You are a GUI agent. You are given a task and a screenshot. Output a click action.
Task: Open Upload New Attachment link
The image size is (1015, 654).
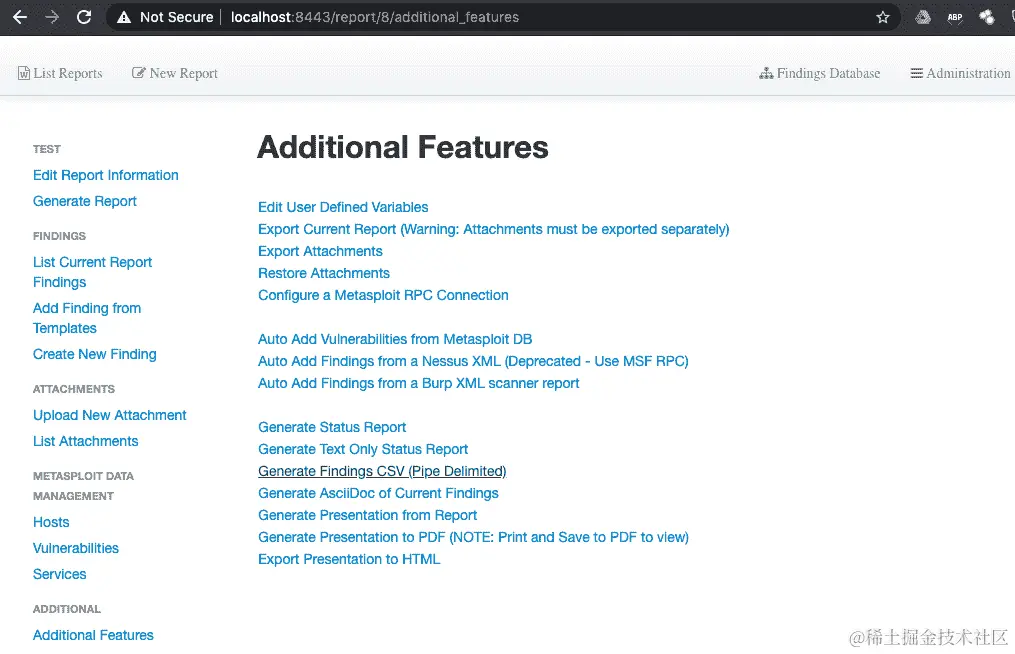[x=109, y=415]
